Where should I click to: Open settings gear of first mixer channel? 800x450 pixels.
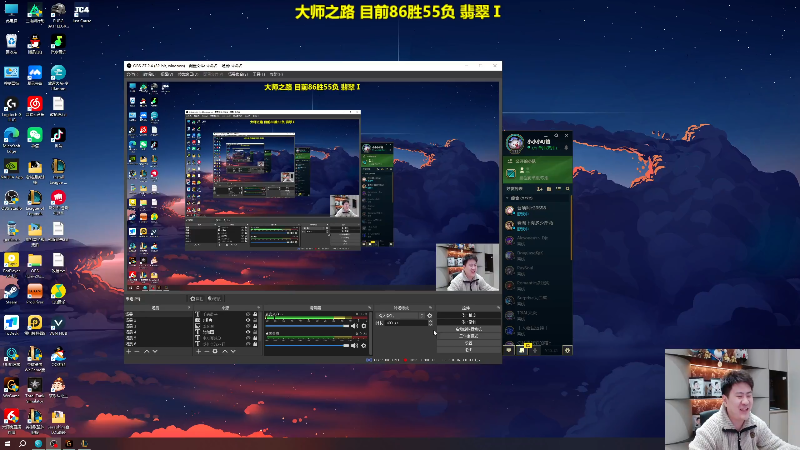[364, 326]
